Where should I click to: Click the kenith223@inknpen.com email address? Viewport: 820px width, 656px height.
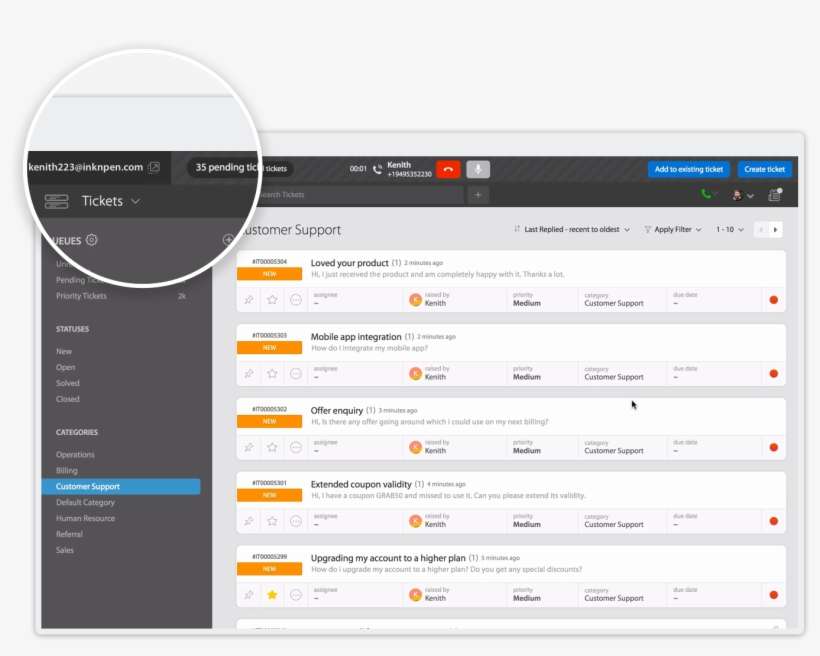86,167
